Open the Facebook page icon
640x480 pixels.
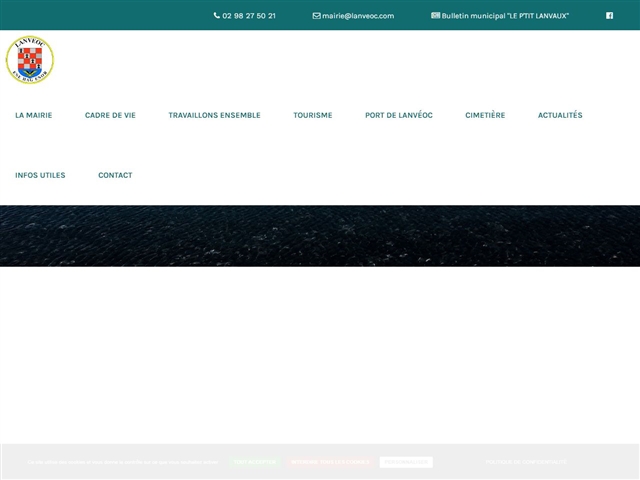(609, 16)
